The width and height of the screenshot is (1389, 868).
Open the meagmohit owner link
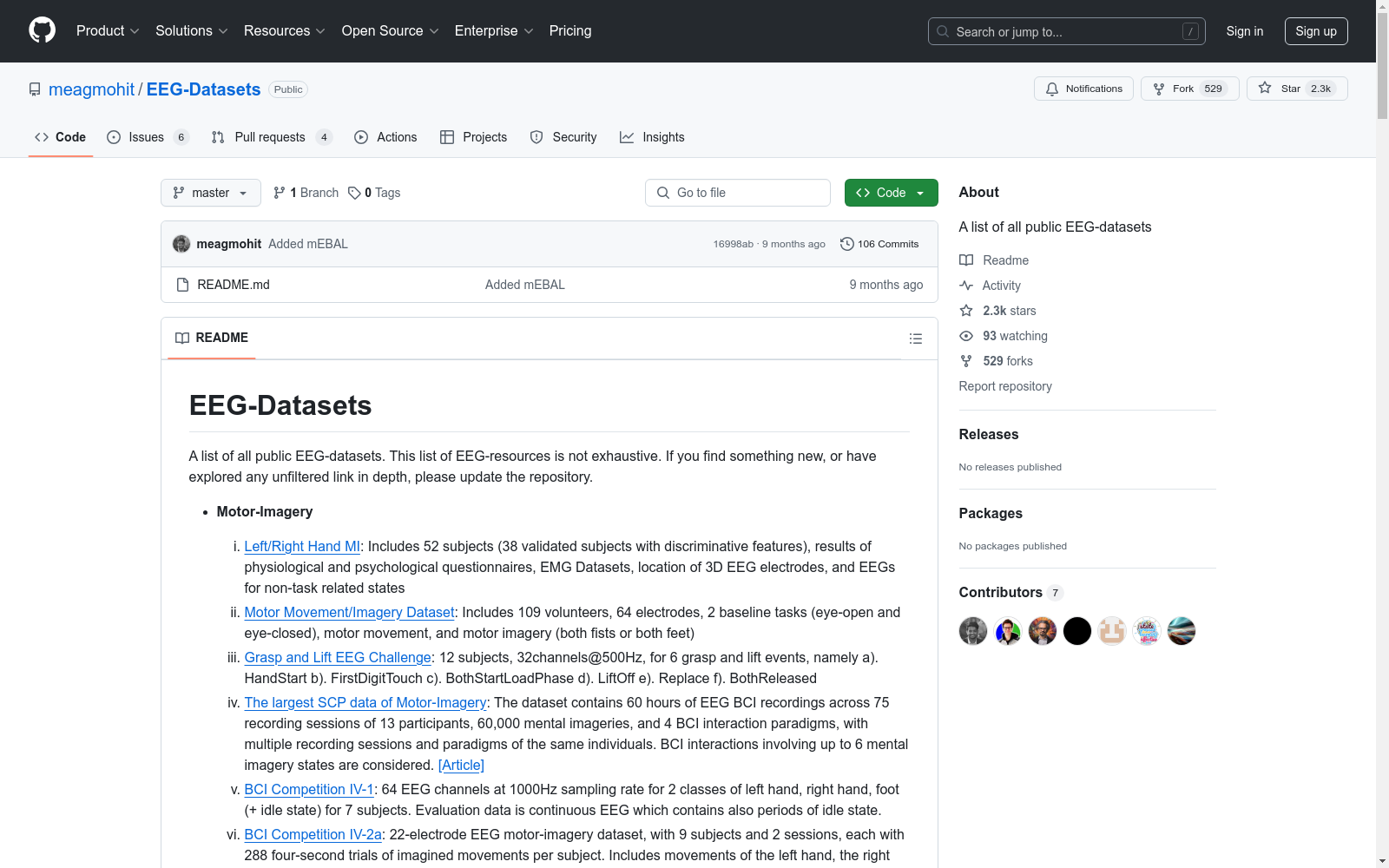point(91,89)
